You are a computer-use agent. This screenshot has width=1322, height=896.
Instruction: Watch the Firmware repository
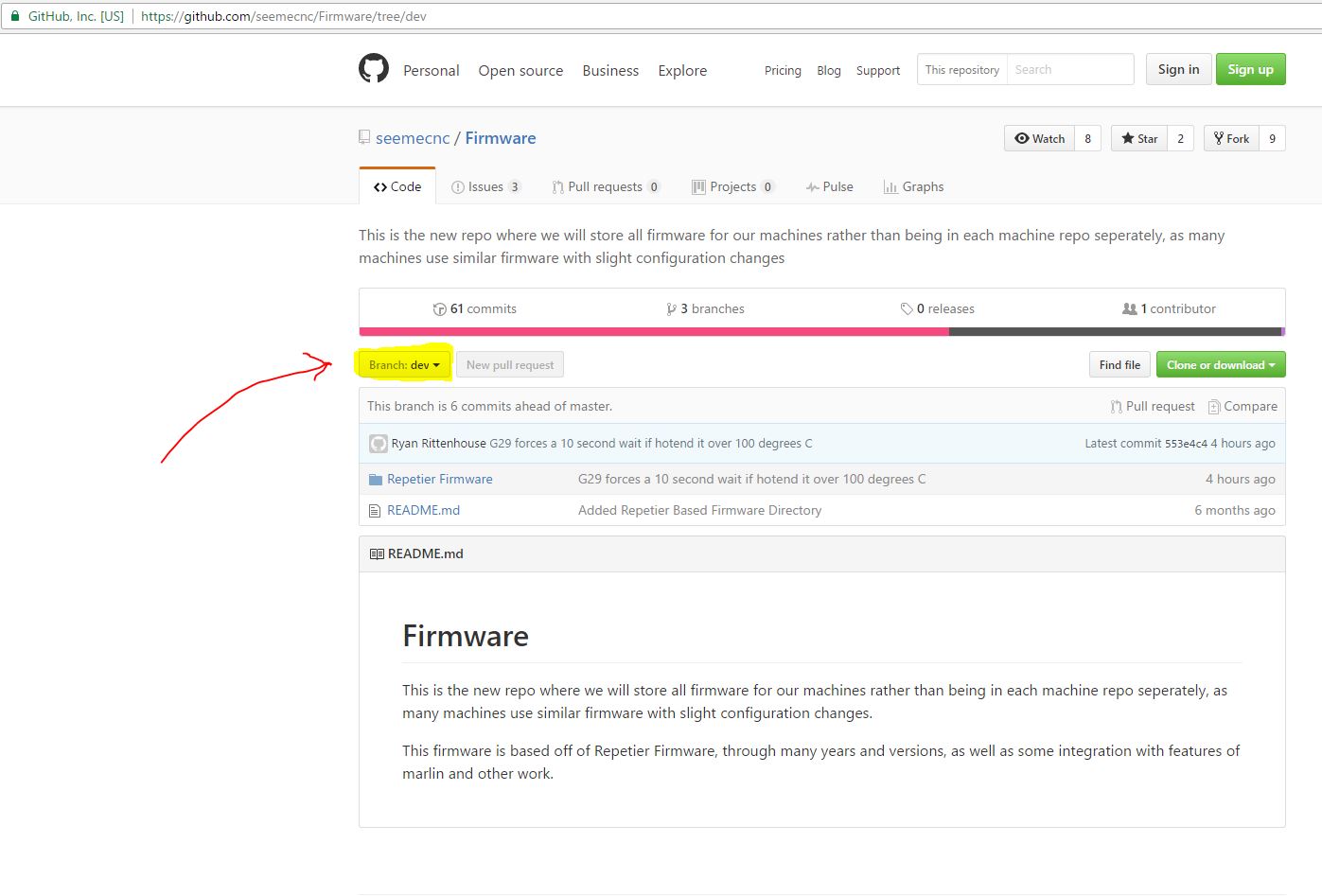pyautogui.click(x=1039, y=139)
